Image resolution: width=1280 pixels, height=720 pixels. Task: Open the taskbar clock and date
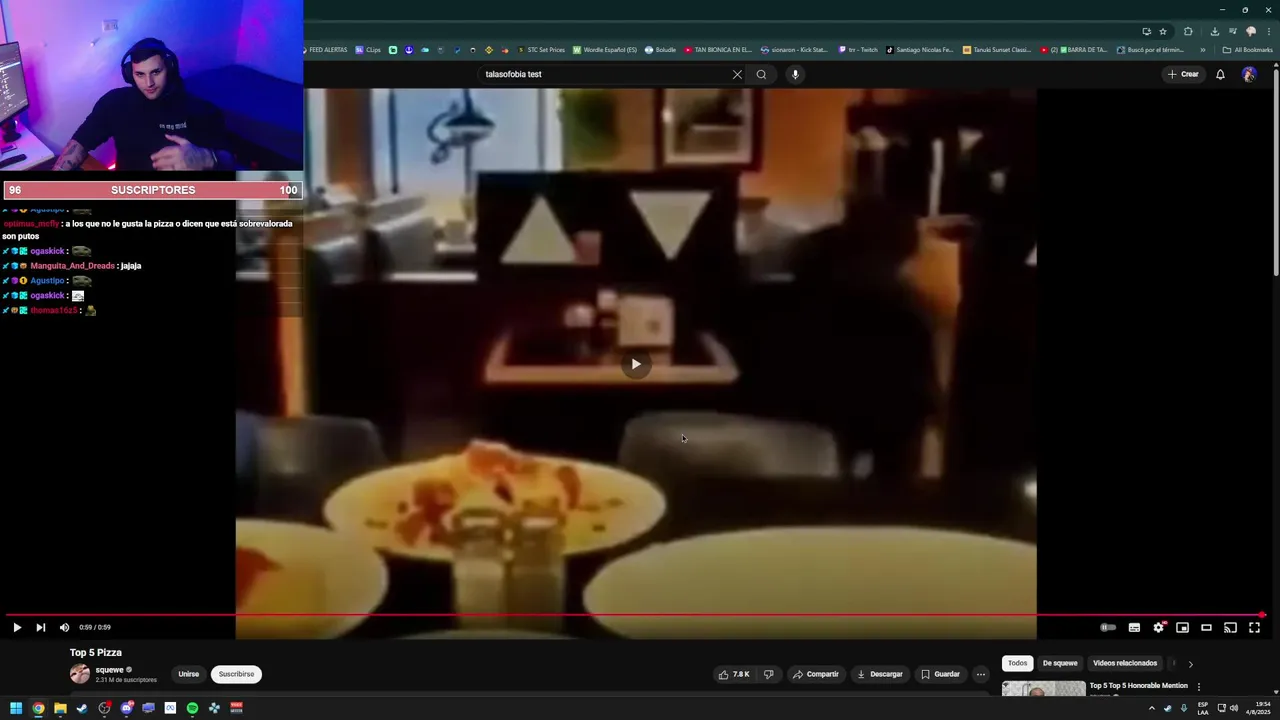(1257, 708)
